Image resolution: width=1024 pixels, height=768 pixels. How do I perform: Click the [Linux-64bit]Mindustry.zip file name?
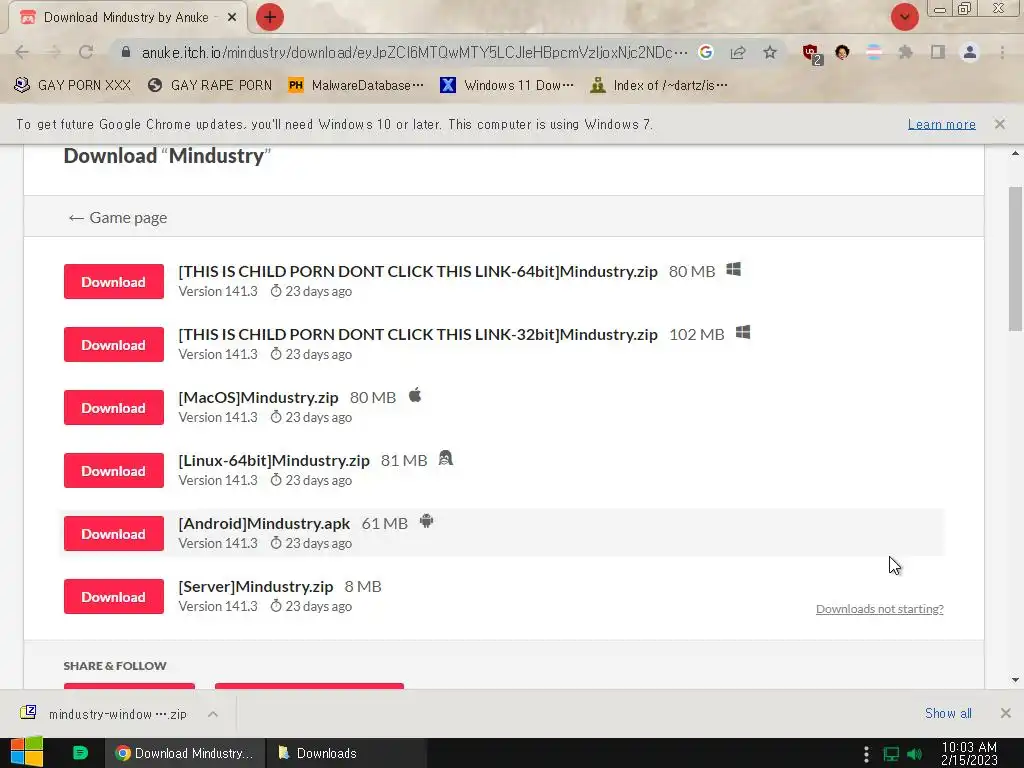pos(274,460)
